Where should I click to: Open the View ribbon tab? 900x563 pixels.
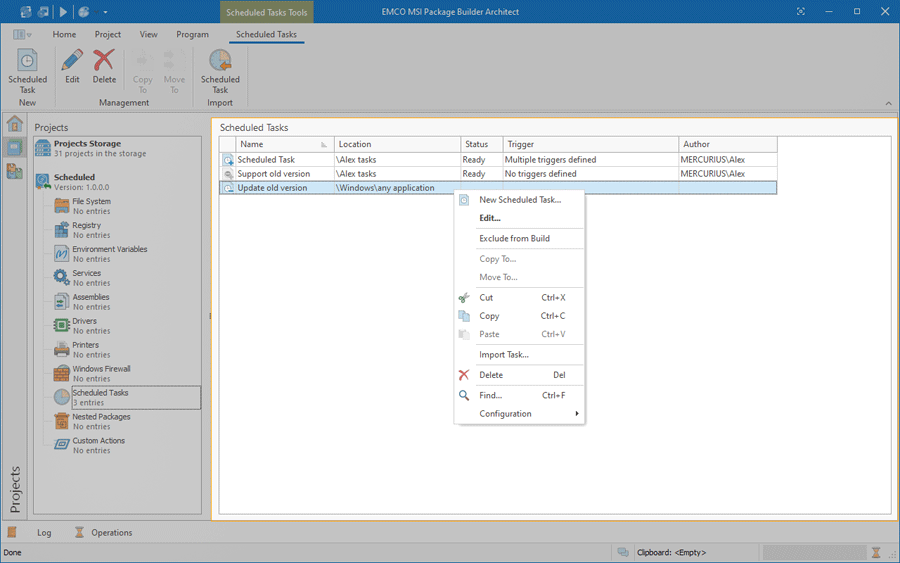point(149,34)
